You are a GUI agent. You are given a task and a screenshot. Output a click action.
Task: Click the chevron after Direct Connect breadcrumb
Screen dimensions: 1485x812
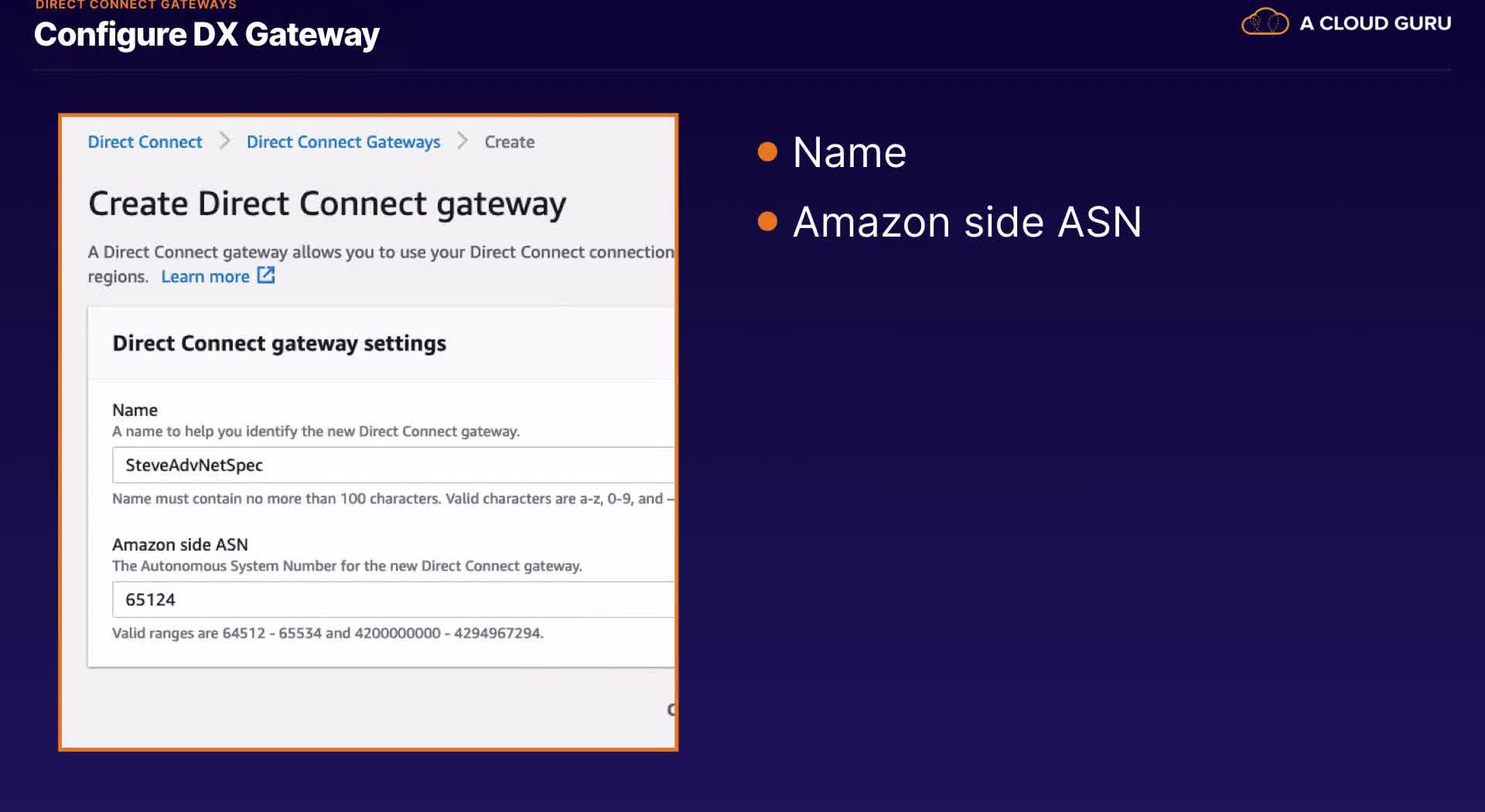225,141
